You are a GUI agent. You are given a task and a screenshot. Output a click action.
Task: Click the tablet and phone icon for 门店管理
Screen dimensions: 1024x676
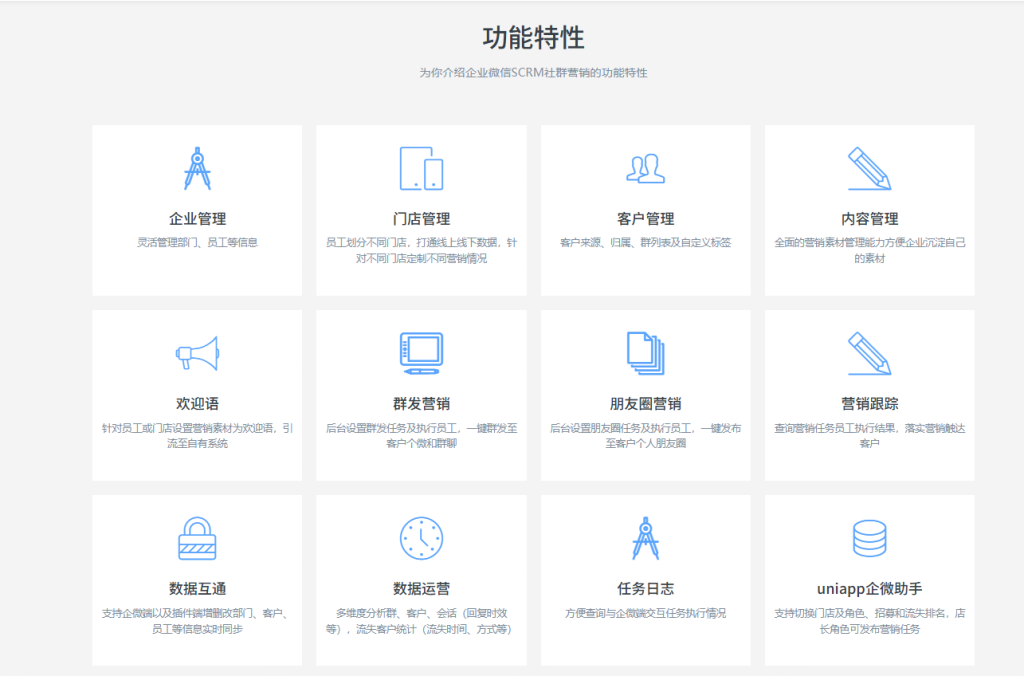421,168
